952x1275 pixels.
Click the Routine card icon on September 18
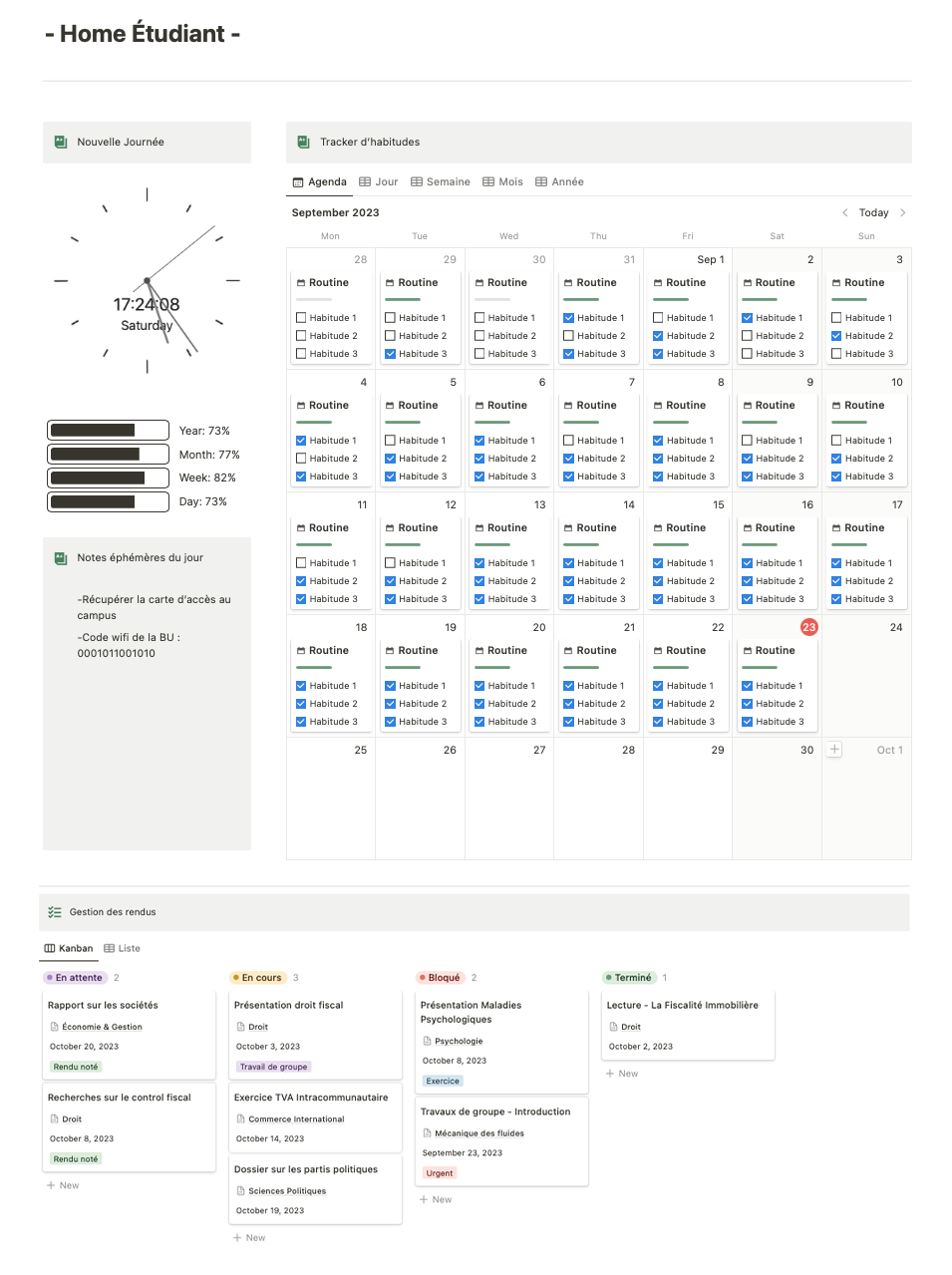click(x=301, y=651)
